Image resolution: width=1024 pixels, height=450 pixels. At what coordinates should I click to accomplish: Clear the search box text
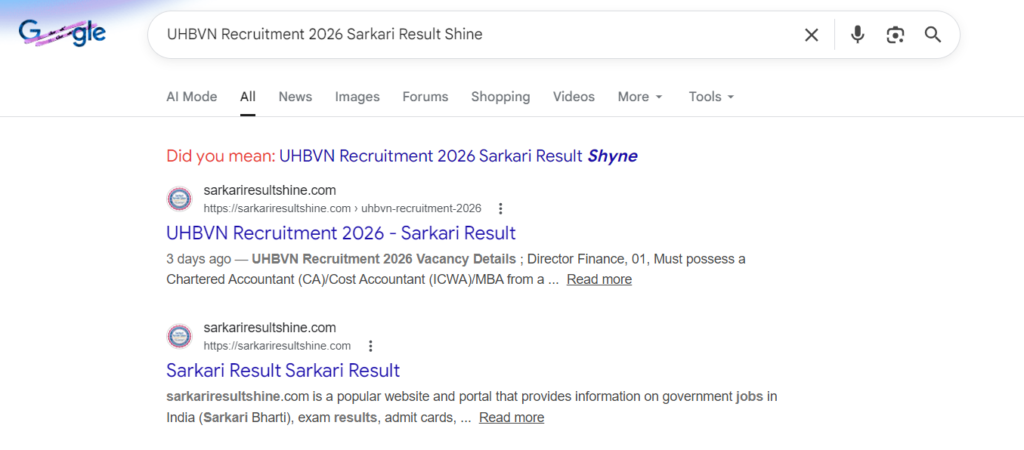[x=811, y=35]
